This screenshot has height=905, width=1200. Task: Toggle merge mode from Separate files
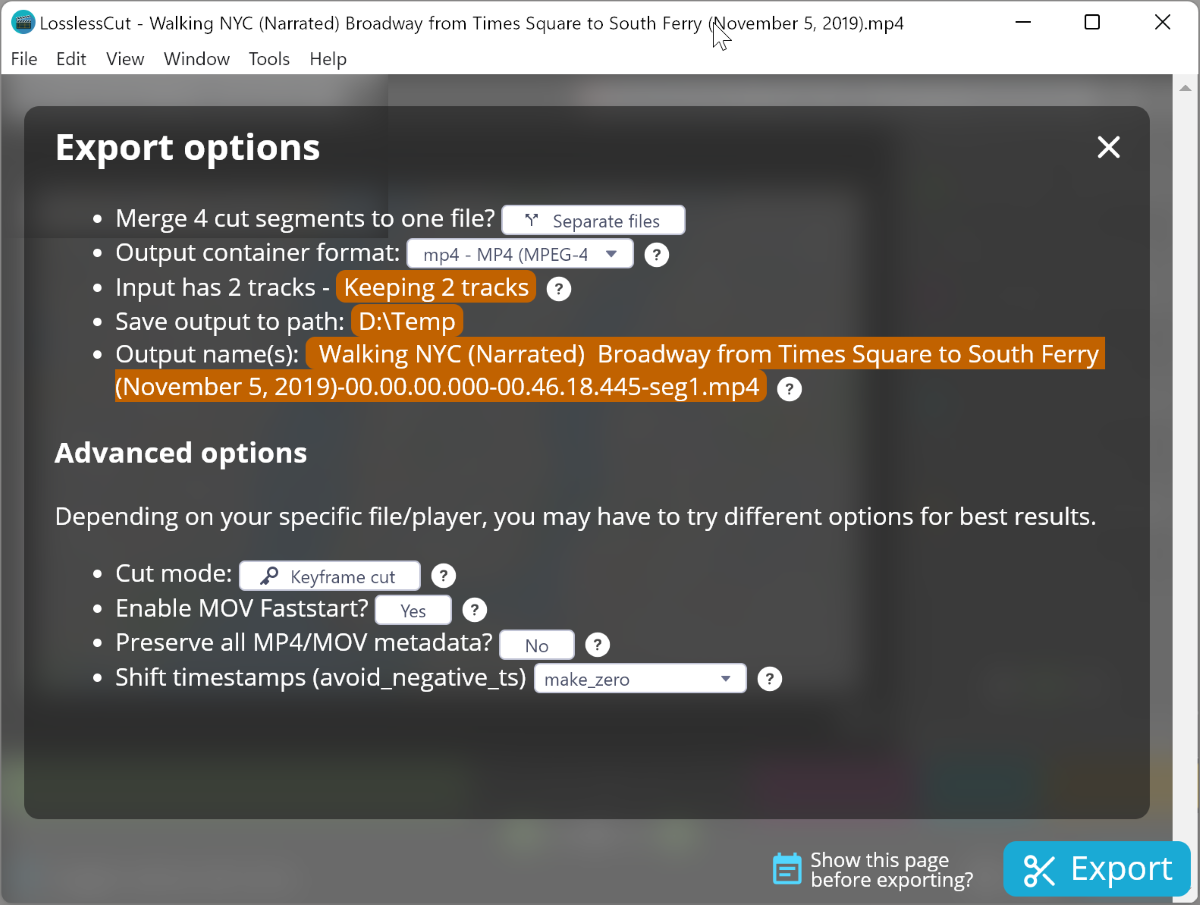[x=592, y=219]
